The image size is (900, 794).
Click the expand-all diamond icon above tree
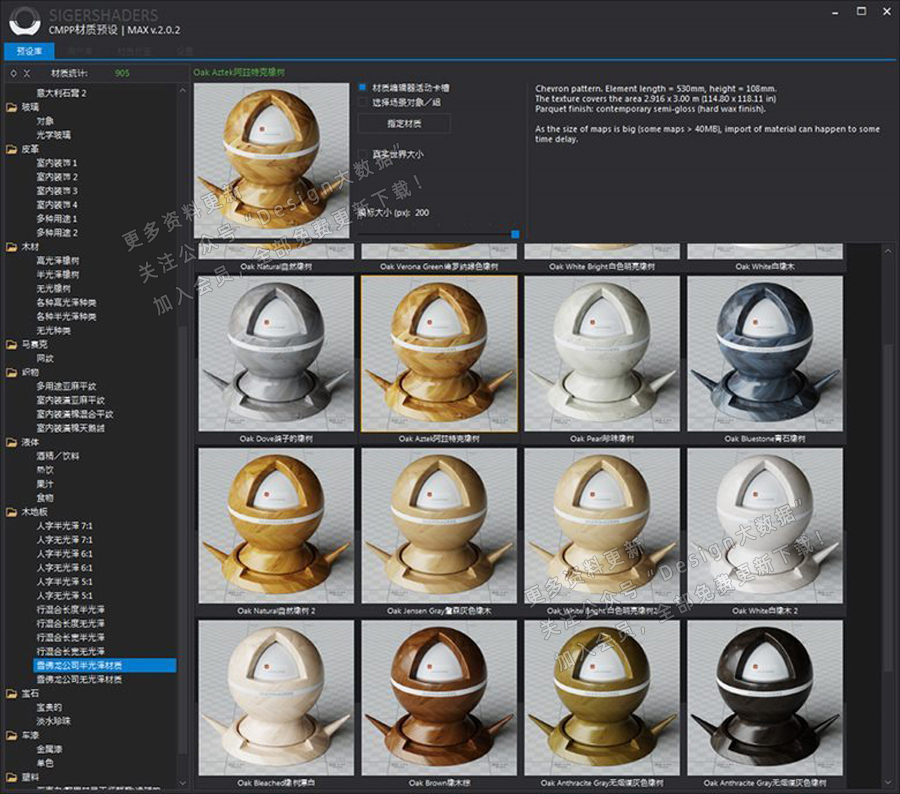click(12, 73)
